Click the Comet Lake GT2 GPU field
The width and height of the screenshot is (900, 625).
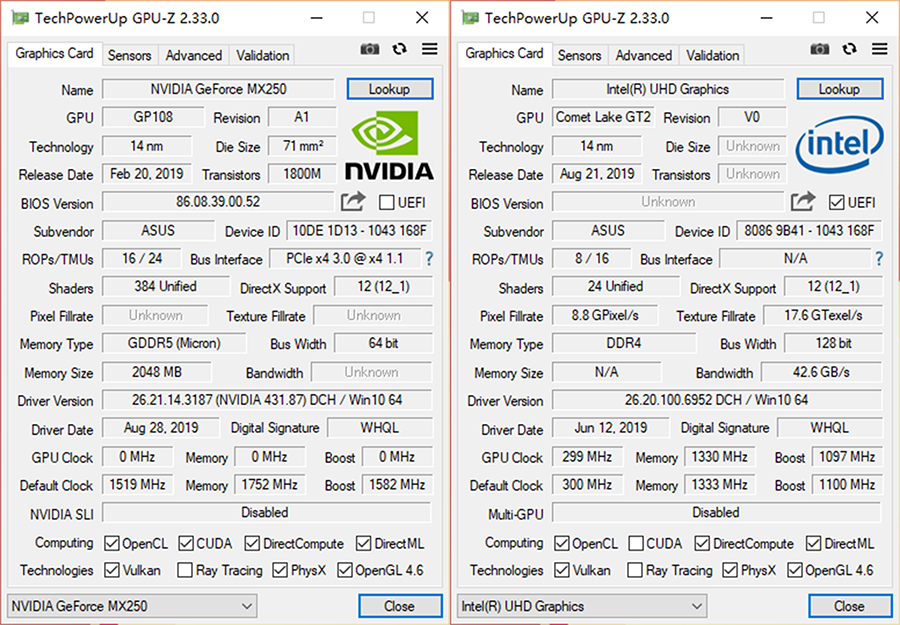point(603,117)
